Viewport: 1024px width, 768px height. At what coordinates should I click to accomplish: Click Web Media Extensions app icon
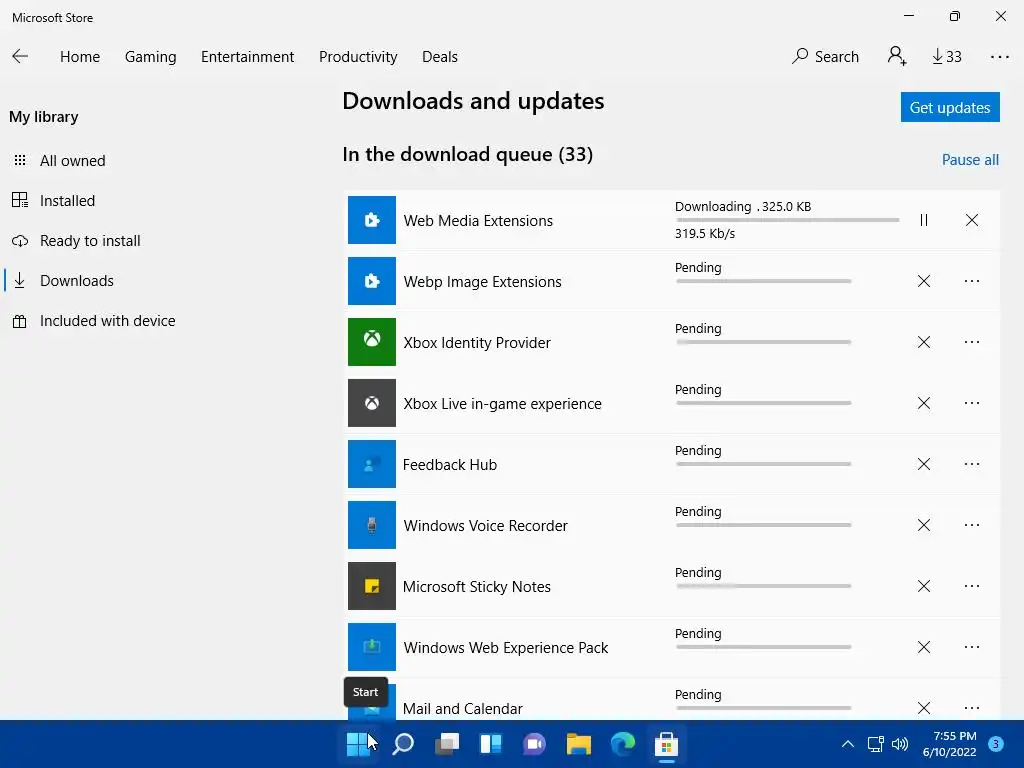(x=372, y=220)
